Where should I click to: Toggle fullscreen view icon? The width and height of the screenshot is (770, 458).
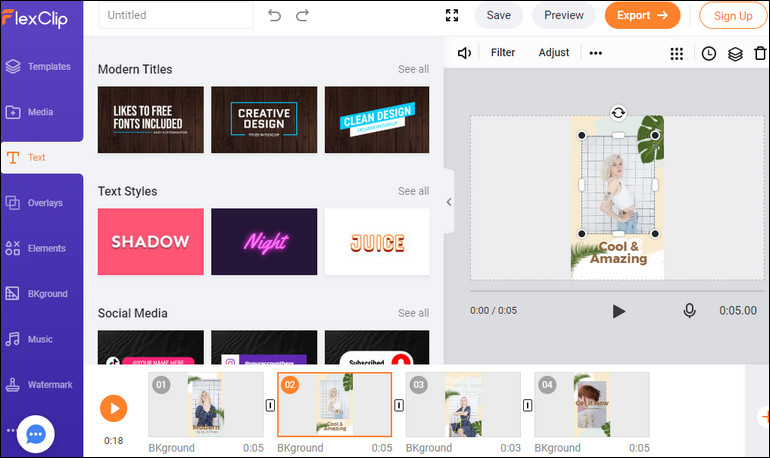[452, 15]
